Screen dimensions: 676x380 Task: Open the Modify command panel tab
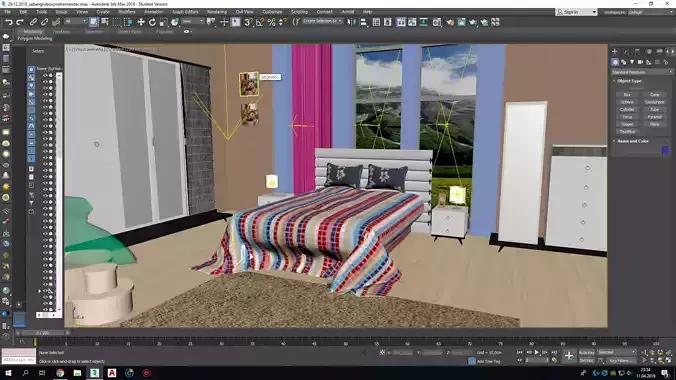tap(626, 51)
